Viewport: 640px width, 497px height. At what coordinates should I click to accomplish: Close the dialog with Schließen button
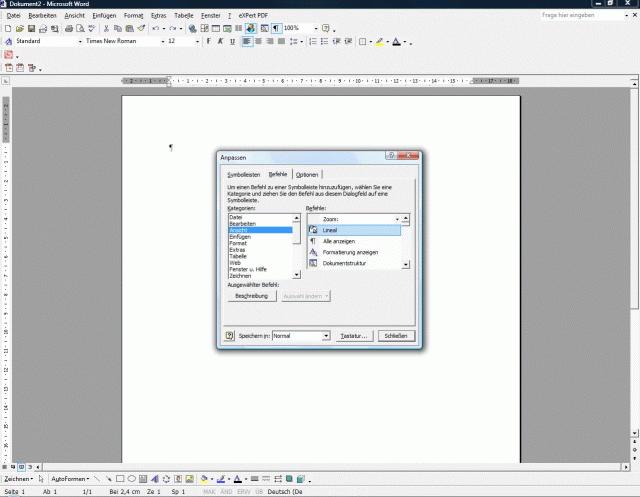pos(396,336)
